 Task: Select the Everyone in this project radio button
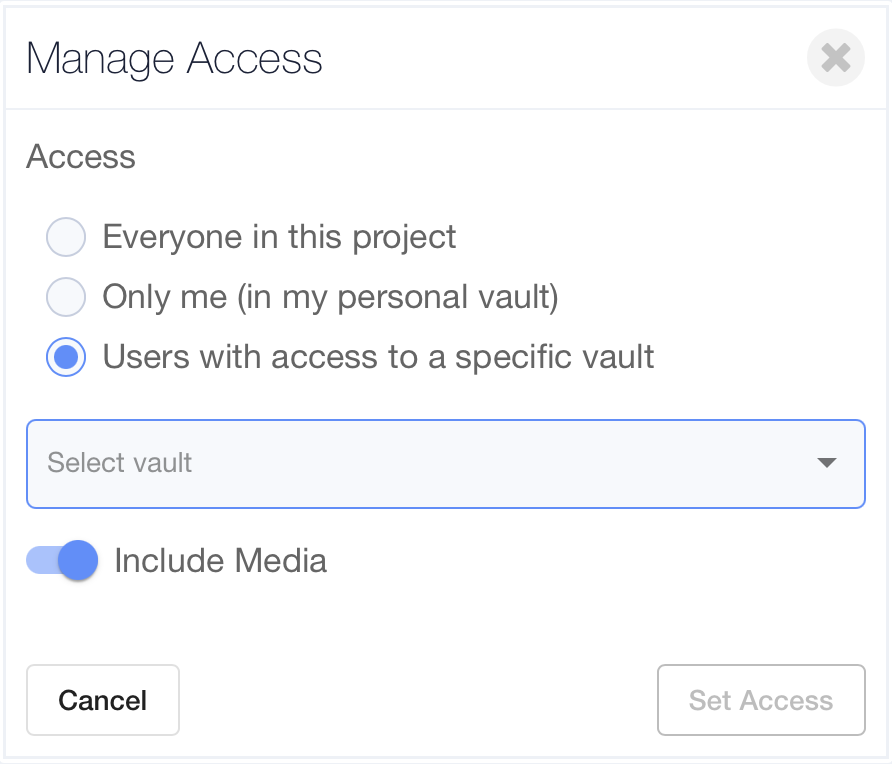pos(66,237)
